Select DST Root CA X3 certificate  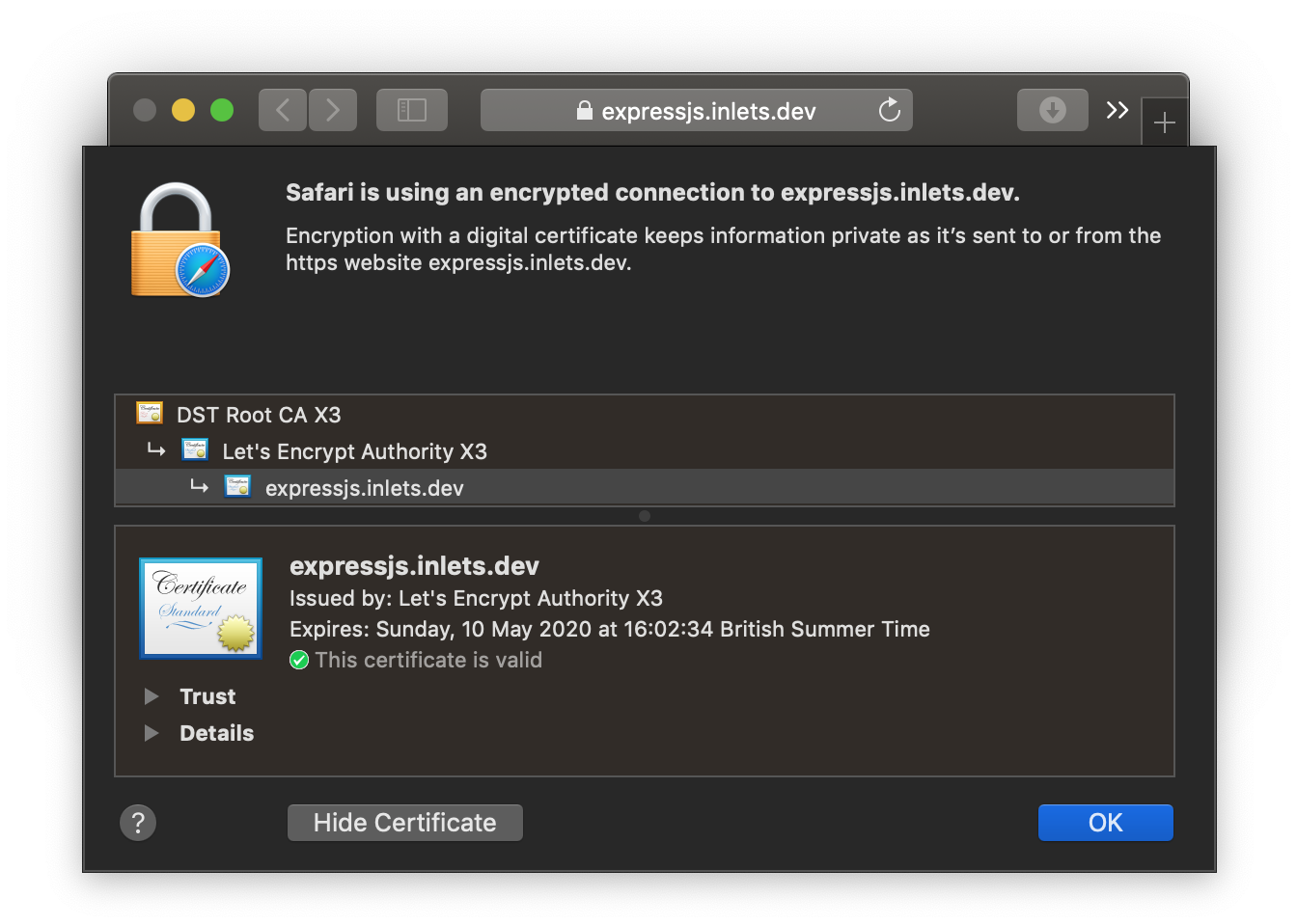[x=259, y=415]
